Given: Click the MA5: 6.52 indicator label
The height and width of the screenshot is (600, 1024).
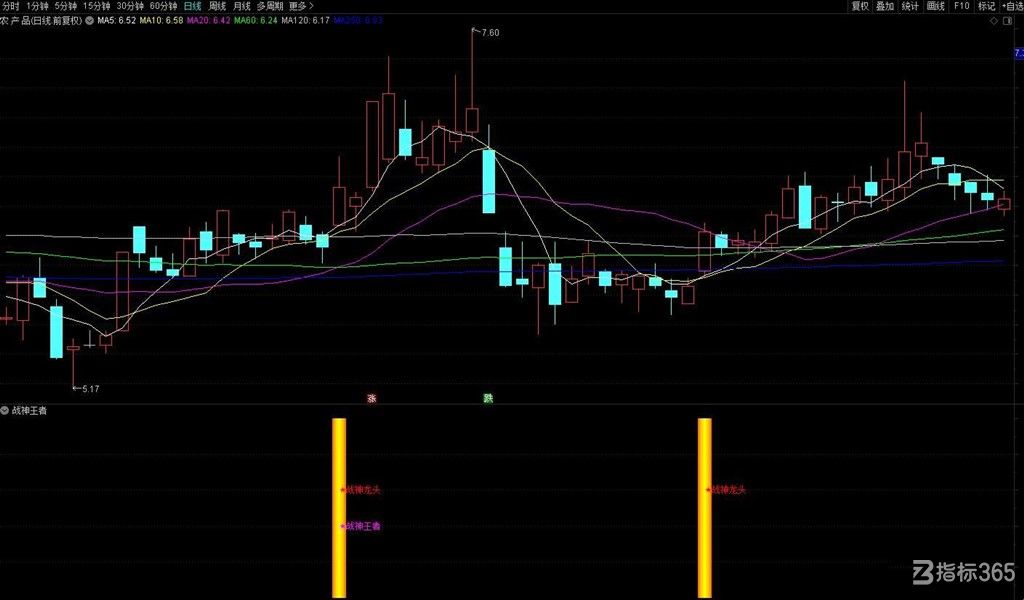Looking at the screenshot, I should tap(116, 20).
